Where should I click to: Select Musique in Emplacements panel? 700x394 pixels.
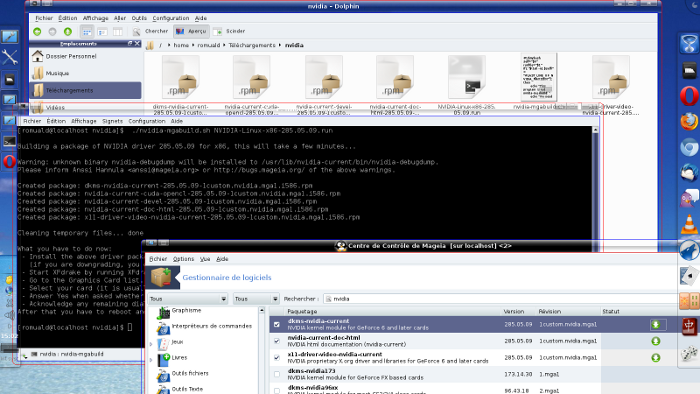(86, 73)
